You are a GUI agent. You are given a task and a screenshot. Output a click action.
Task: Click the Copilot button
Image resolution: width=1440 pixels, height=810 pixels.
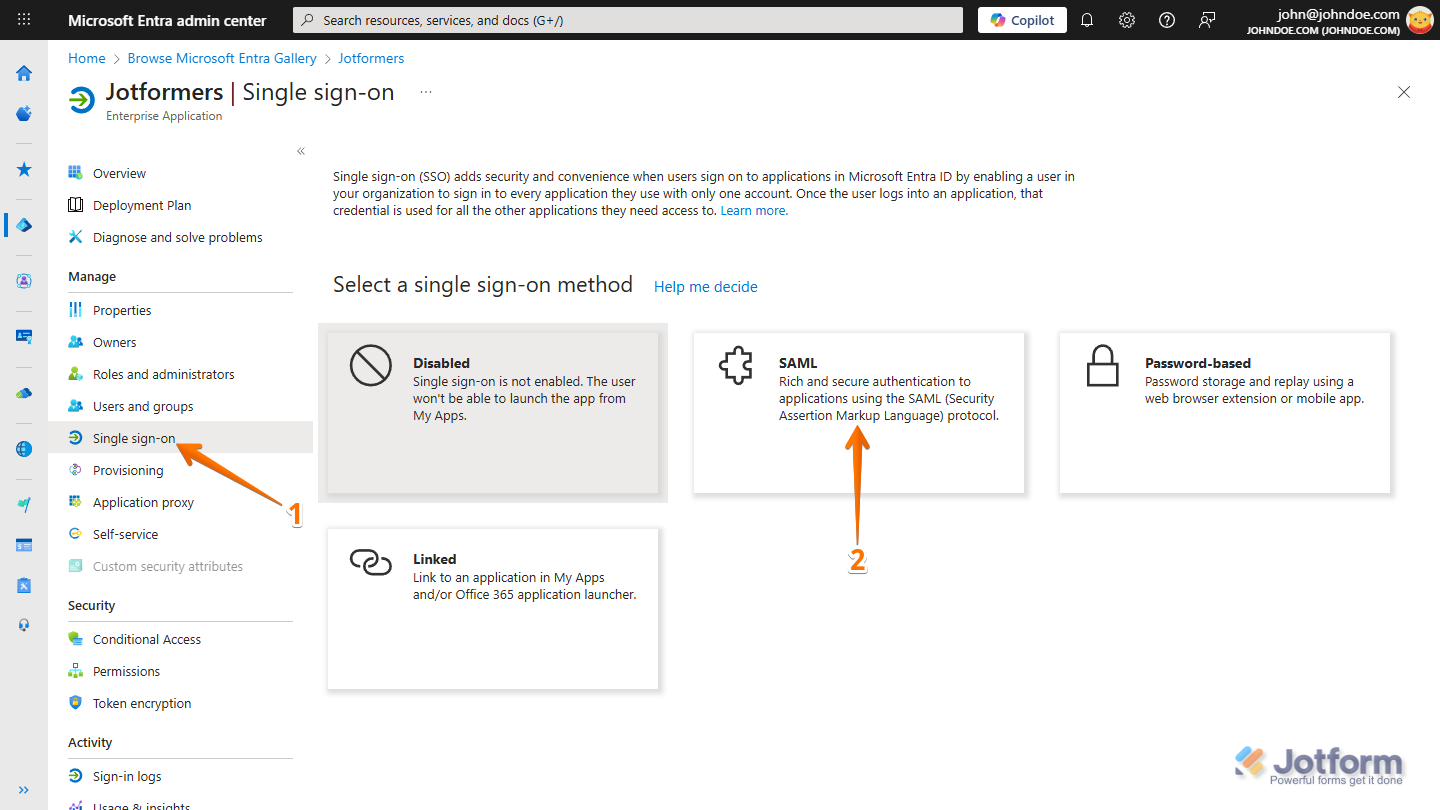click(x=1022, y=20)
